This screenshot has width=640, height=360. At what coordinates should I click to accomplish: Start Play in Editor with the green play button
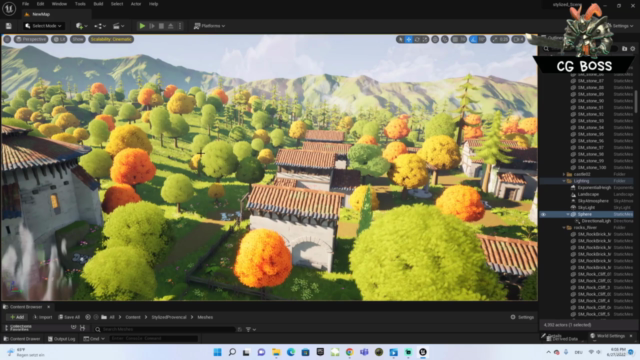pos(142,26)
